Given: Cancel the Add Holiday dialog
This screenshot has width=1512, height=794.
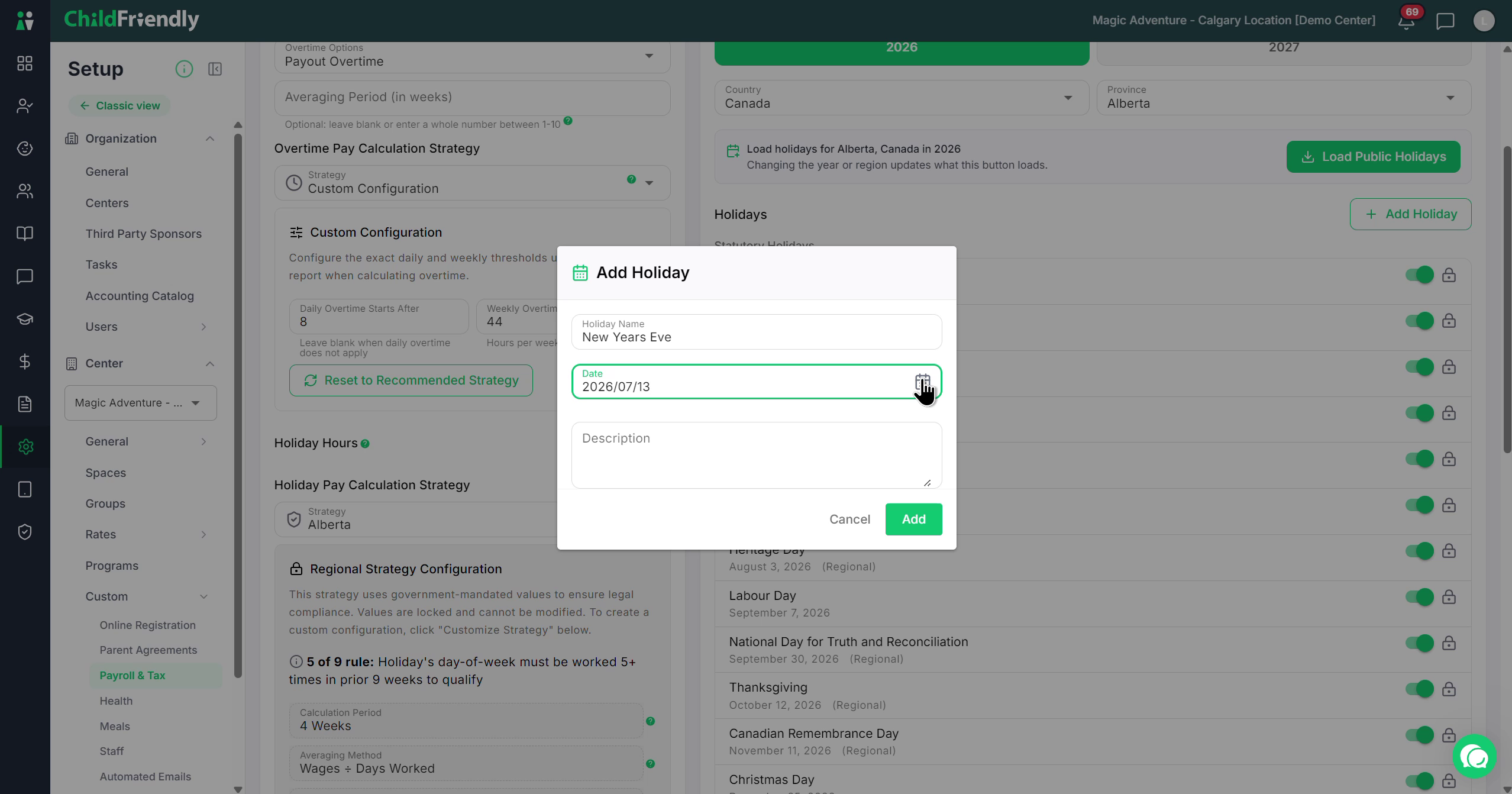Looking at the screenshot, I should tap(849, 519).
